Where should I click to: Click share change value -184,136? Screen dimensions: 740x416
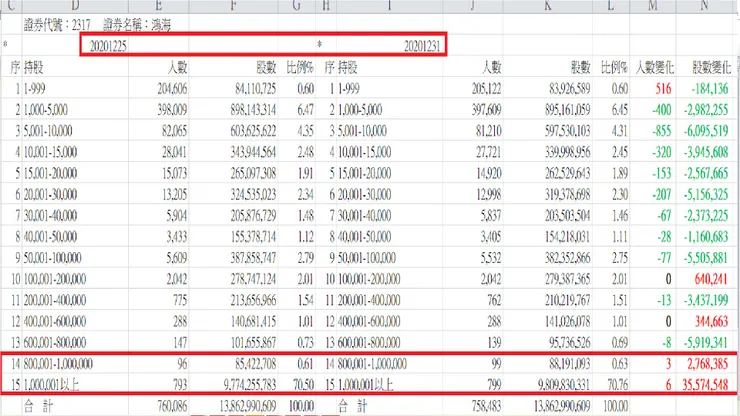710,89
